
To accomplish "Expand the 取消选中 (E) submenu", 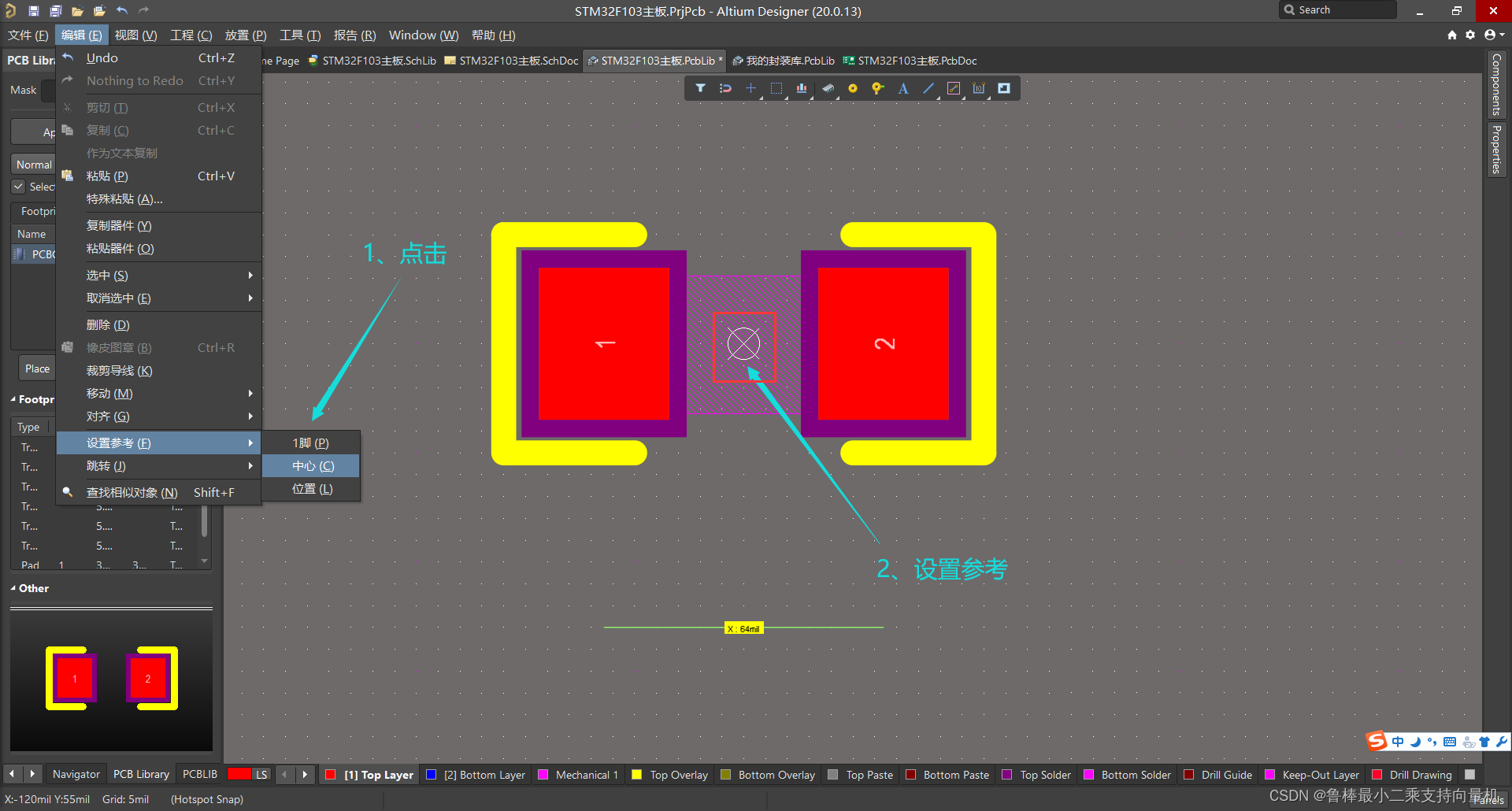I will [x=159, y=298].
